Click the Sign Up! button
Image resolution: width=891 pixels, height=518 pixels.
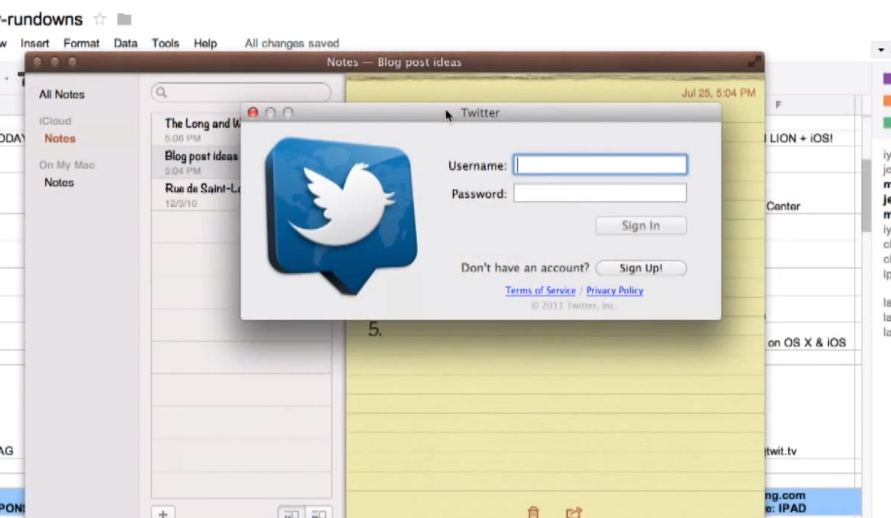640,268
